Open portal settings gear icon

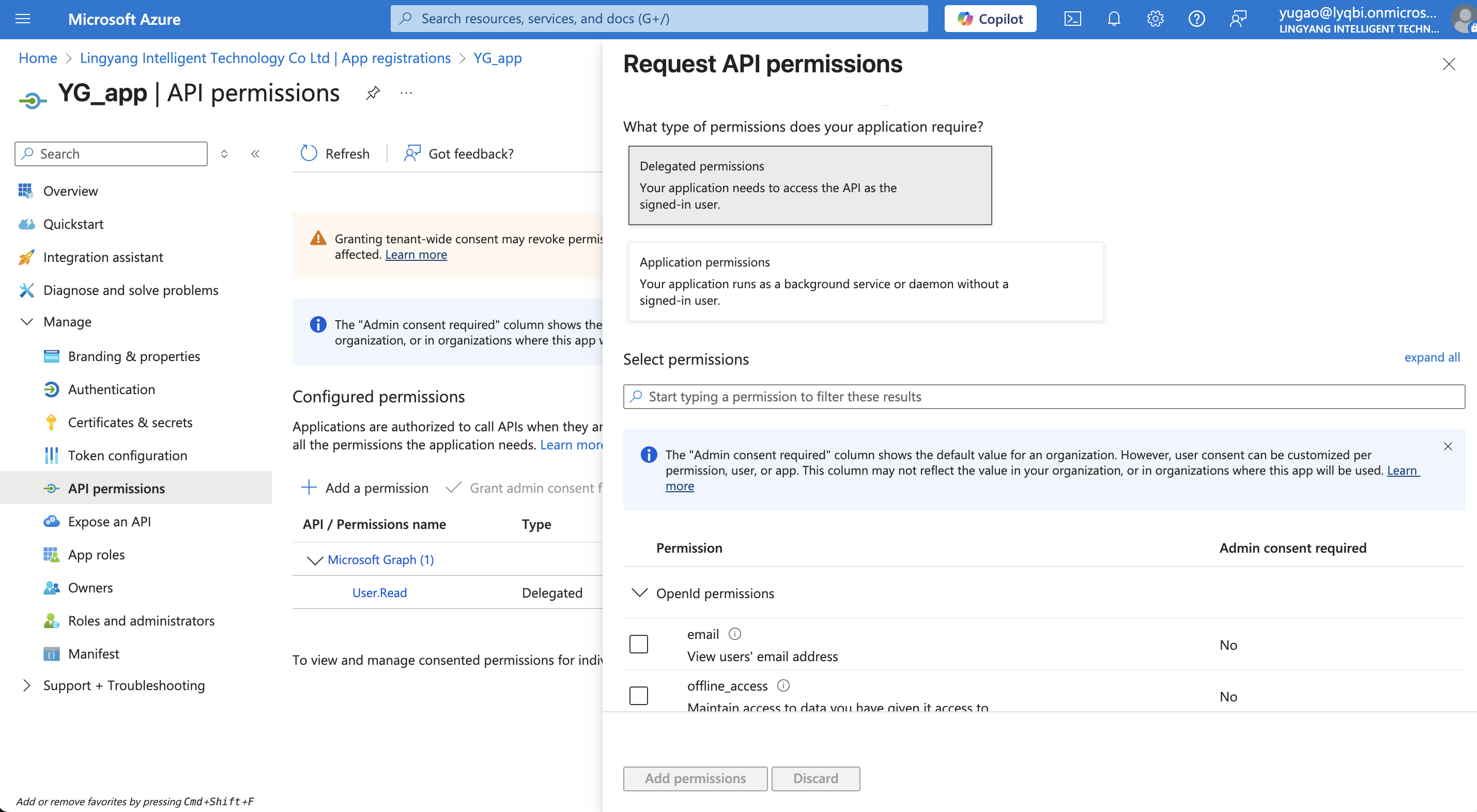(1155, 19)
